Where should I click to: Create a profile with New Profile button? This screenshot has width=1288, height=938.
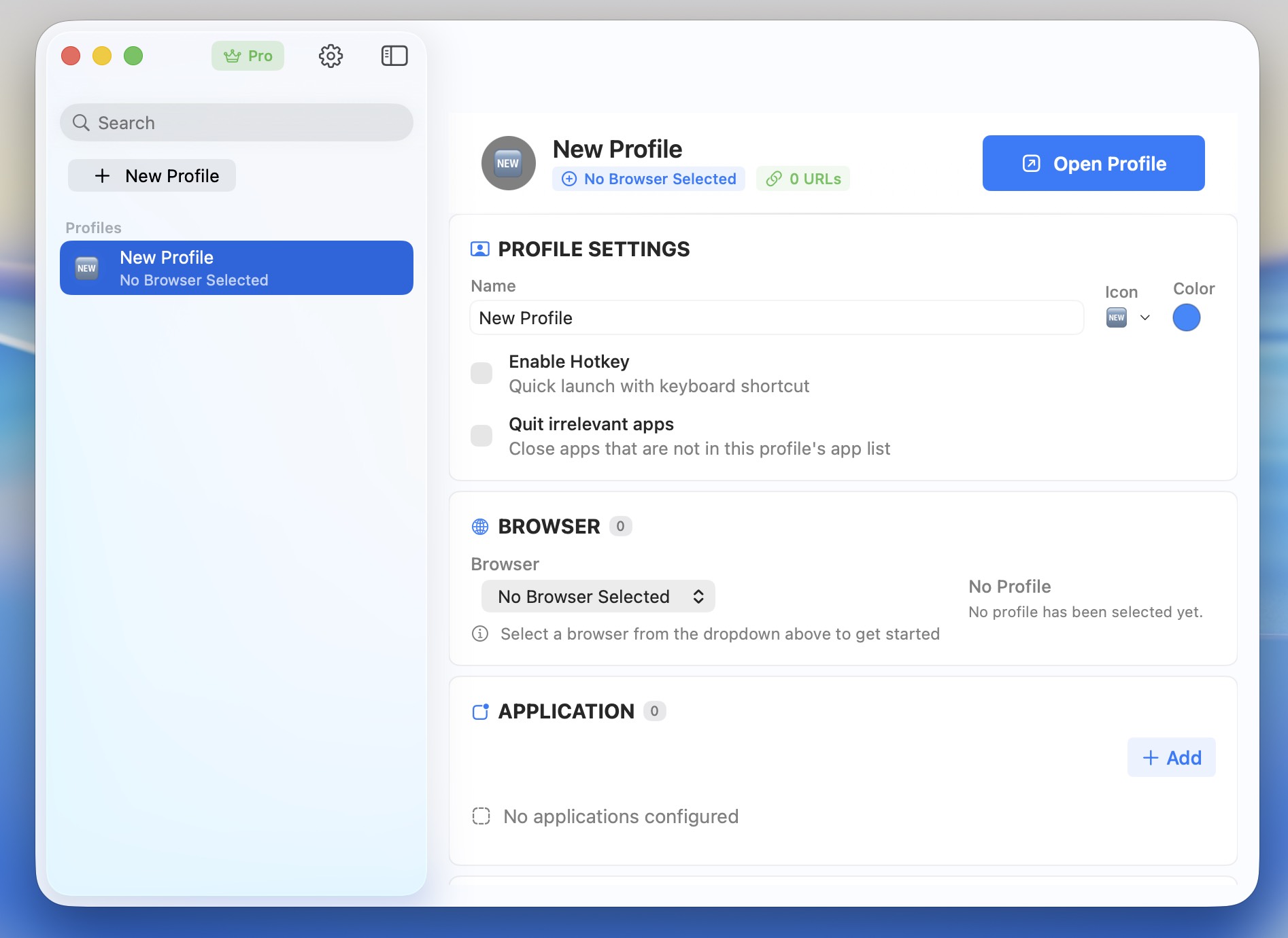tap(152, 176)
